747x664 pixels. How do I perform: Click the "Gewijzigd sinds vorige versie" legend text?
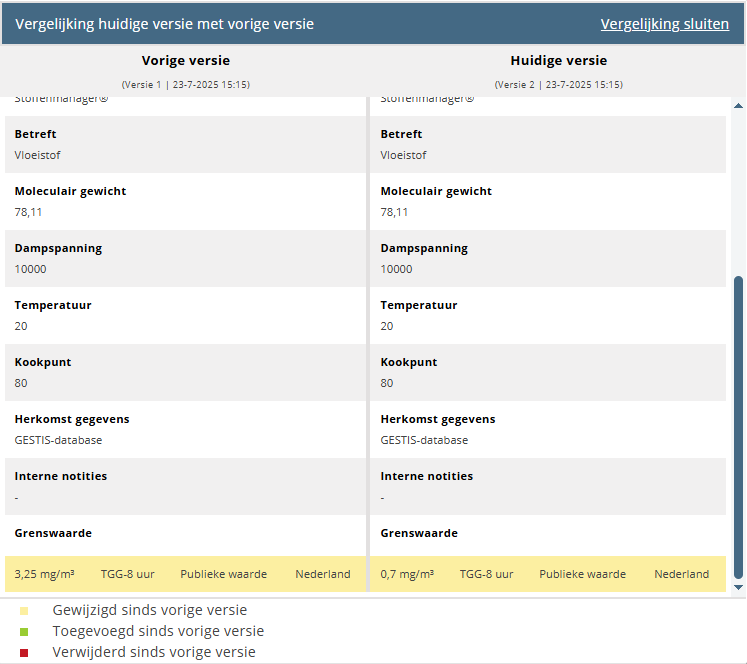150,610
